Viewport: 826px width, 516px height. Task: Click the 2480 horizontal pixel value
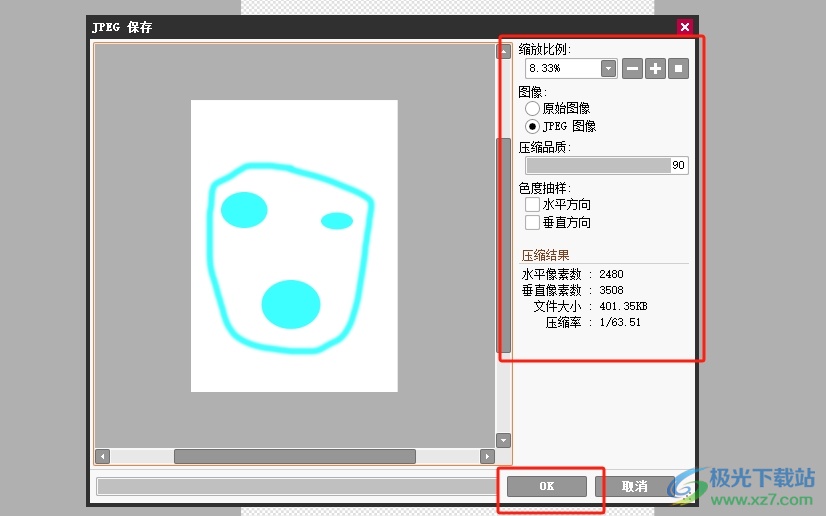click(611, 274)
